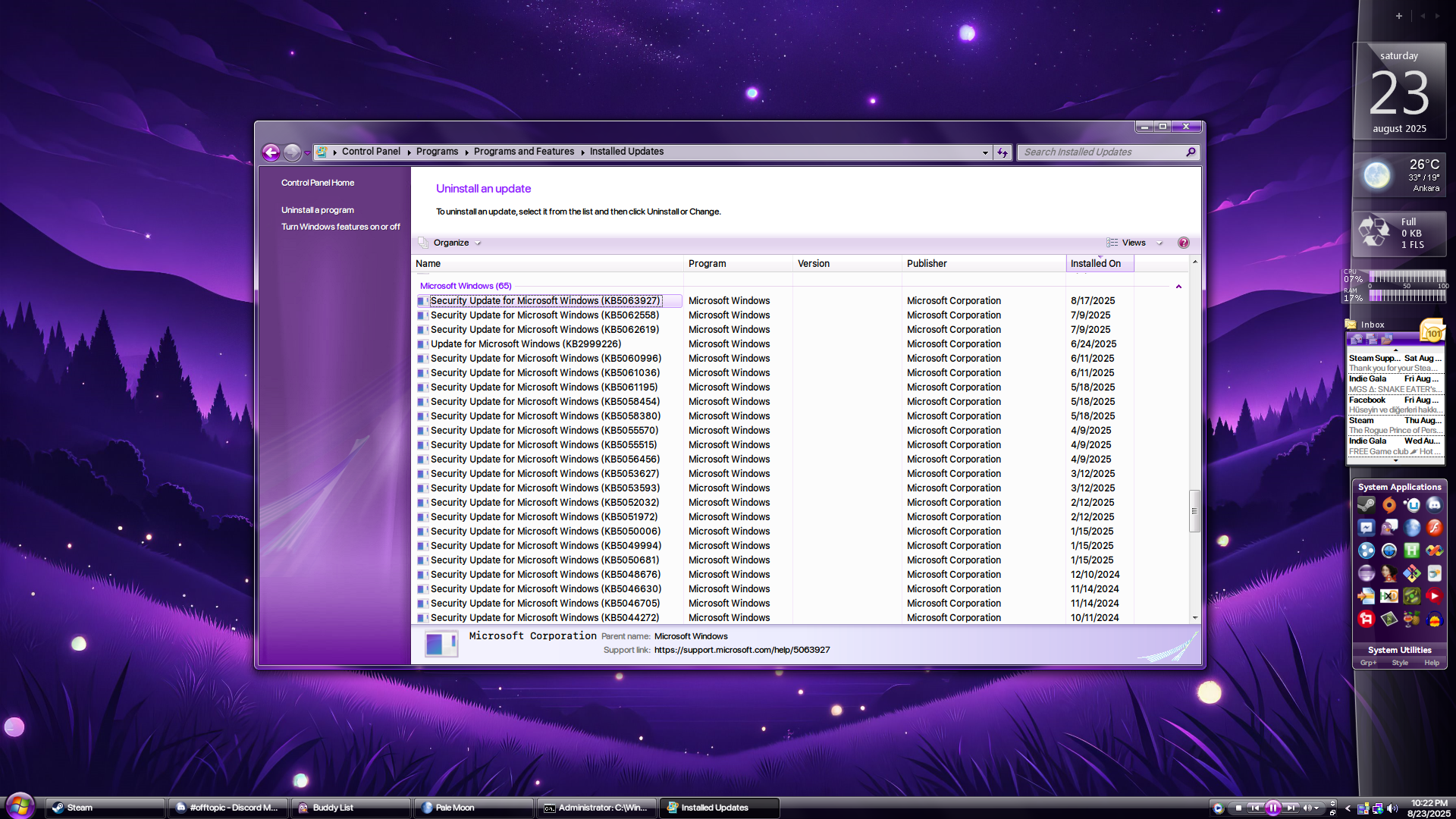This screenshot has width=1456, height=819.
Task: Open the Organize dropdown menu
Action: click(x=457, y=243)
